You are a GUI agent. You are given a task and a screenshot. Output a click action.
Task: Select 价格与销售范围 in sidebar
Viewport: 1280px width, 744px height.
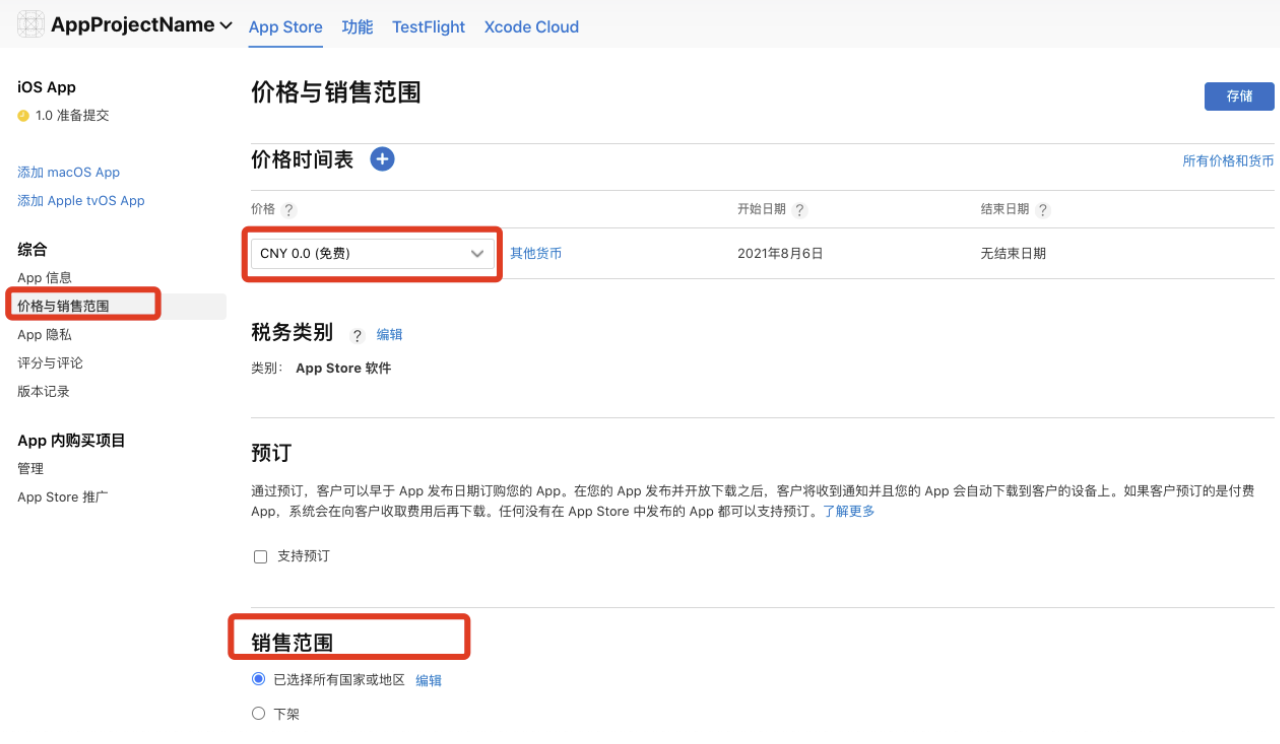click(63, 306)
